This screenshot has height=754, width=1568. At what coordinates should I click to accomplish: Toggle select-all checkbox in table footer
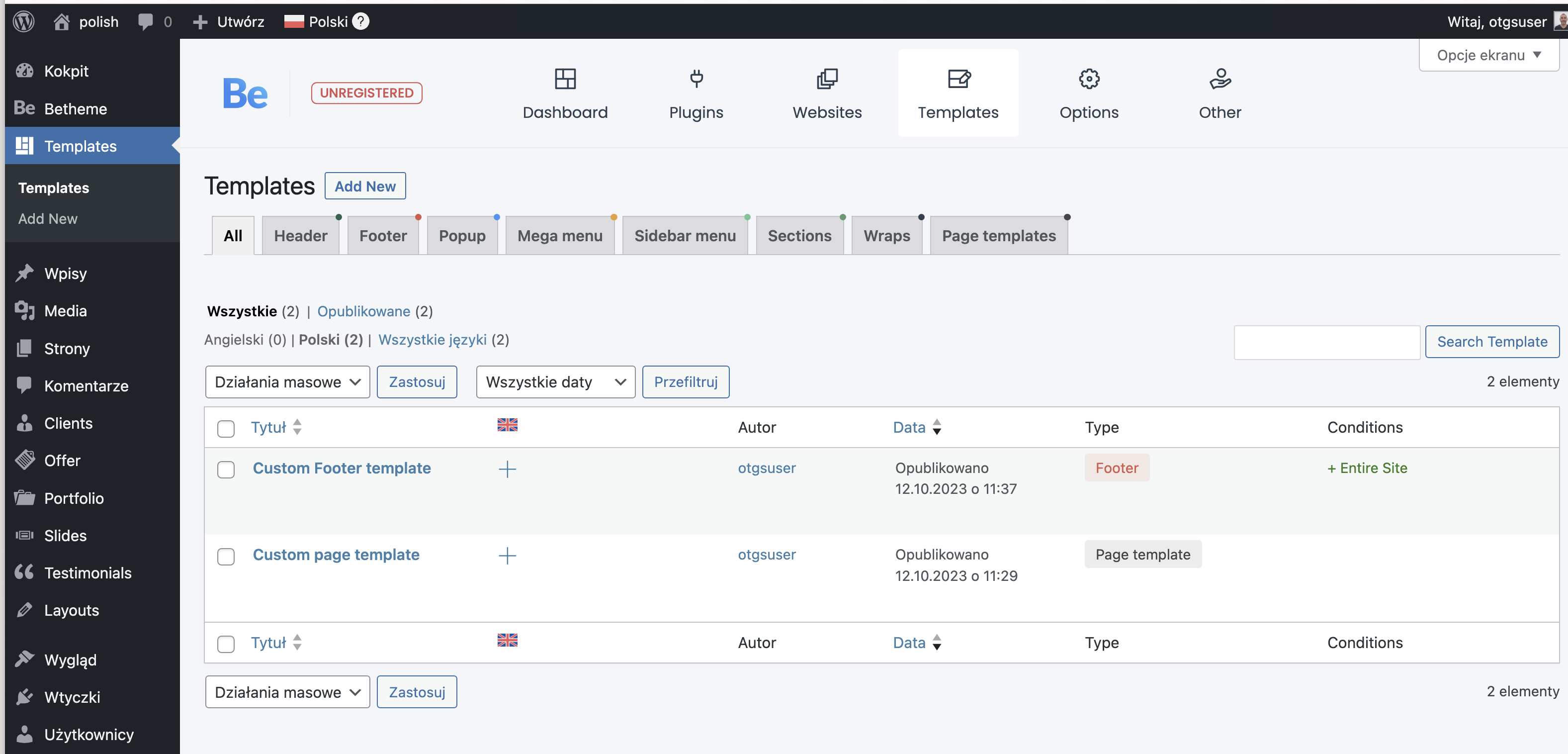pyautogui.click(x=226, y=644)
